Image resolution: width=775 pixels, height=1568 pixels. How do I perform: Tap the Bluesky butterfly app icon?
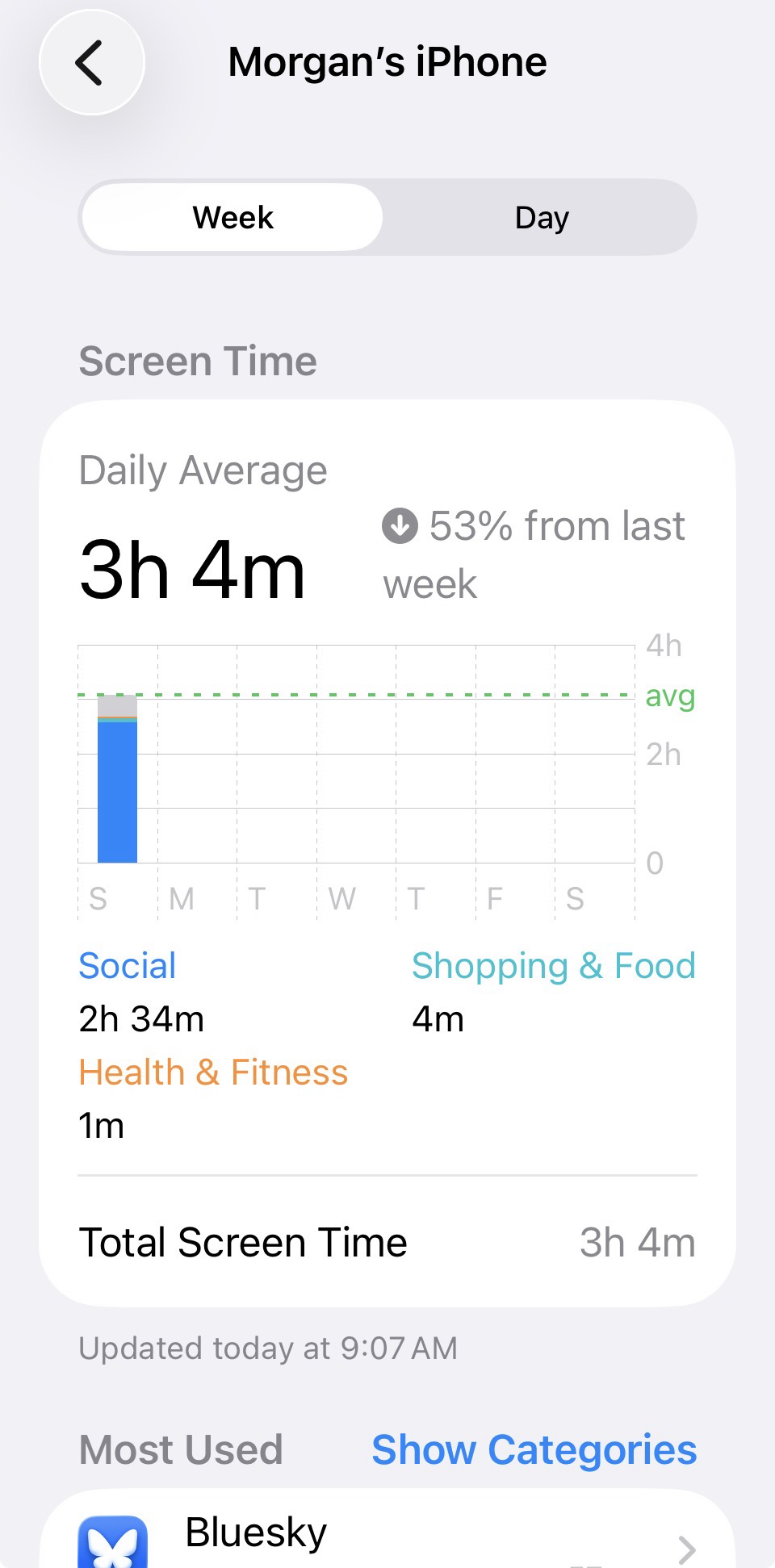click(113, 1543)
